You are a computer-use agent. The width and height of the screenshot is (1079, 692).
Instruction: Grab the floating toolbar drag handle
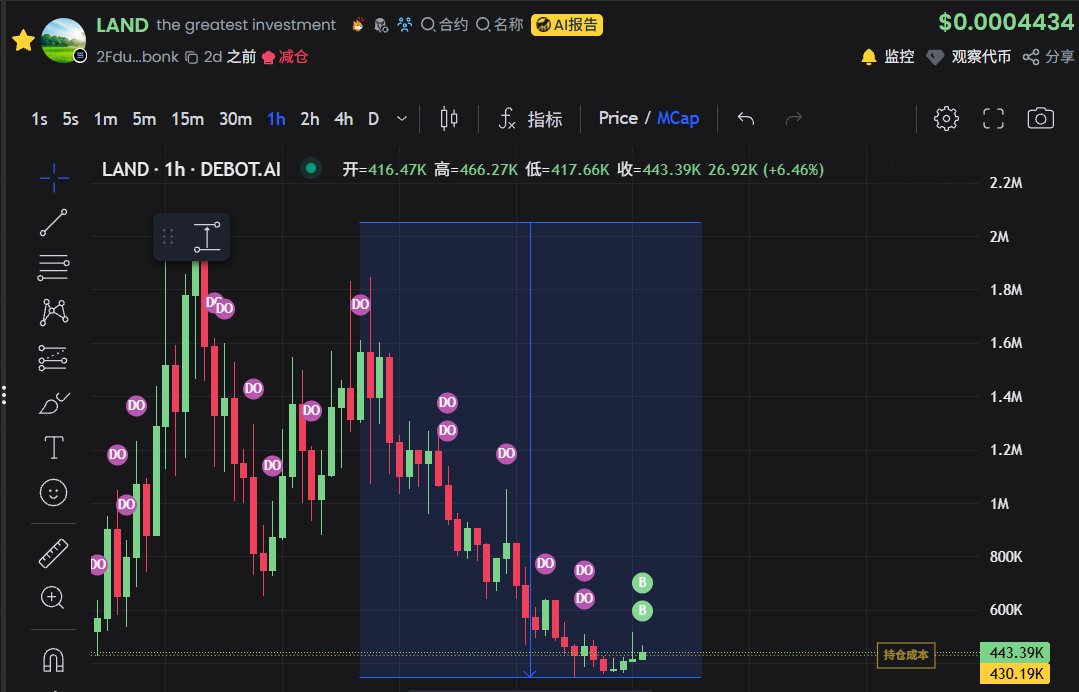[168, 237]
